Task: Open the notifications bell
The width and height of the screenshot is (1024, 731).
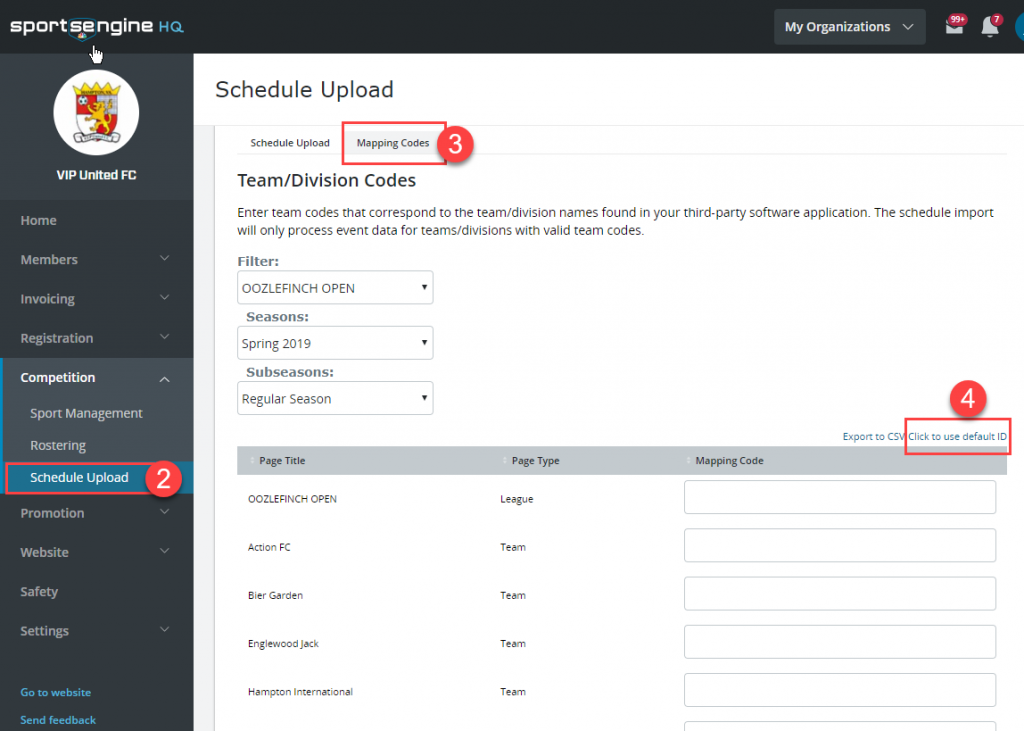Action: point(990,25)
